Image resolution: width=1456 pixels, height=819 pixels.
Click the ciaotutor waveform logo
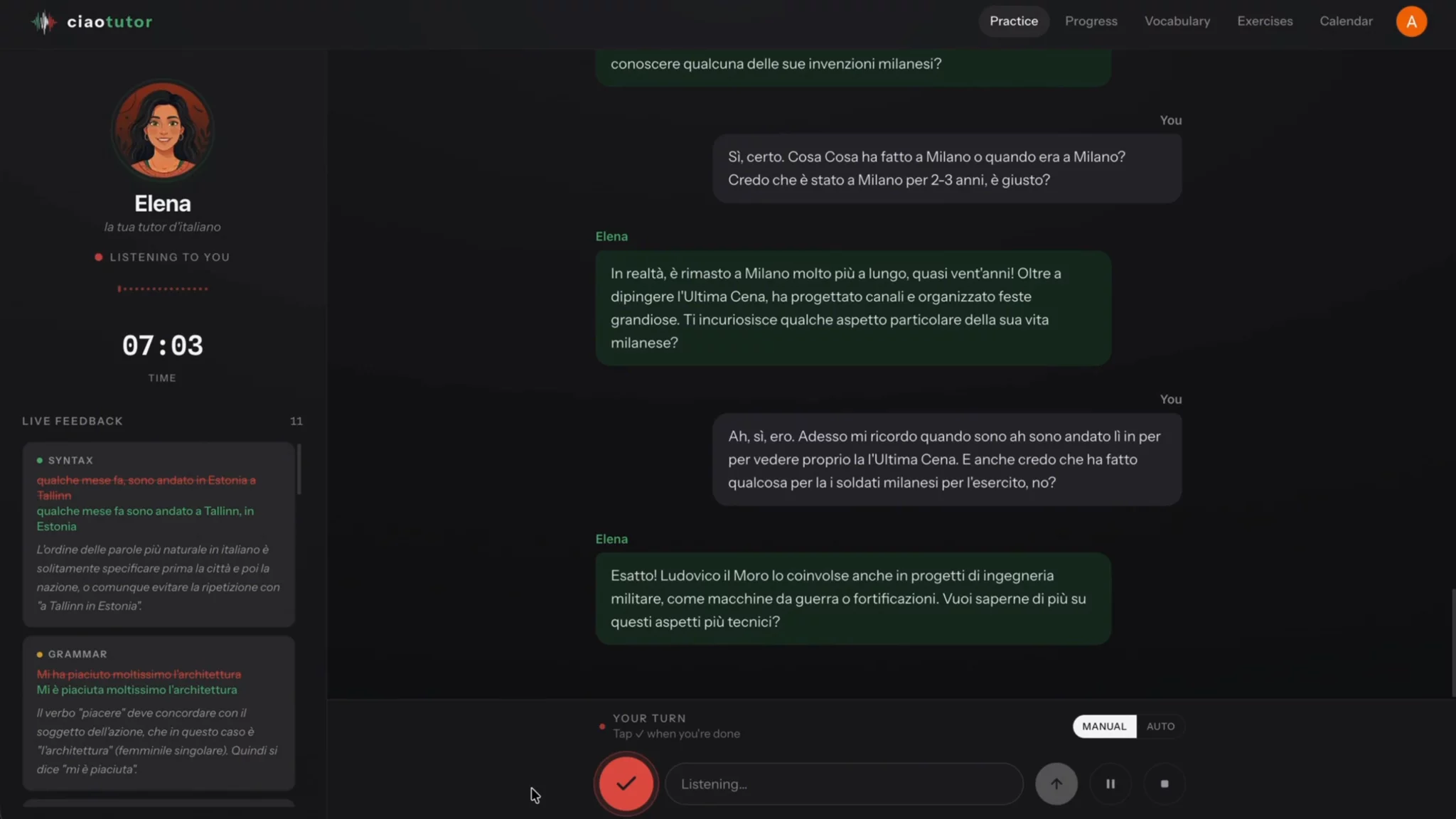[44, 22]
